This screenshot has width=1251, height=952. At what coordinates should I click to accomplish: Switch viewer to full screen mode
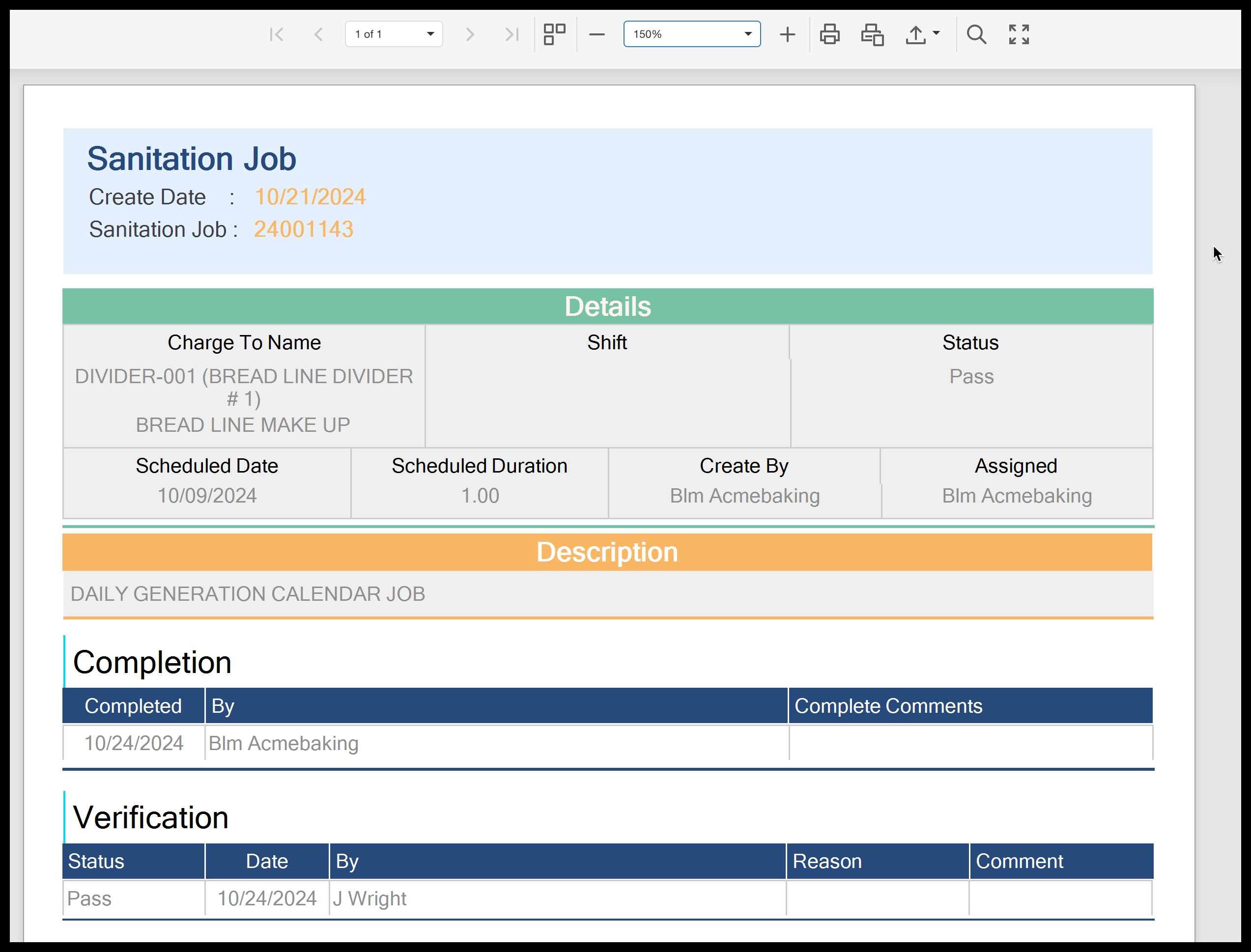[x=1019, y=34]
